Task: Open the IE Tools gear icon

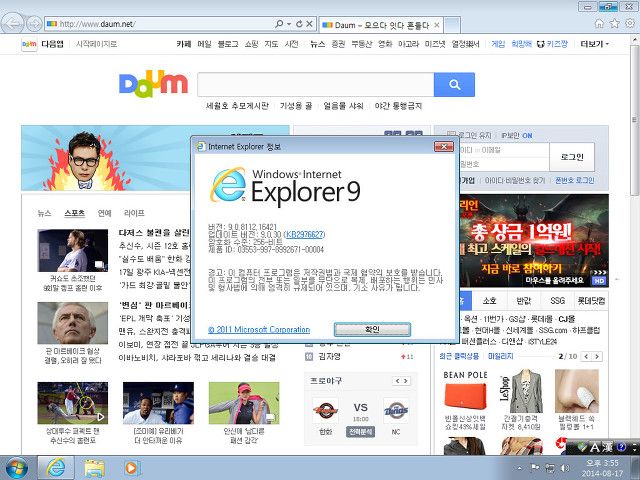Action: (x=630, y=24)
